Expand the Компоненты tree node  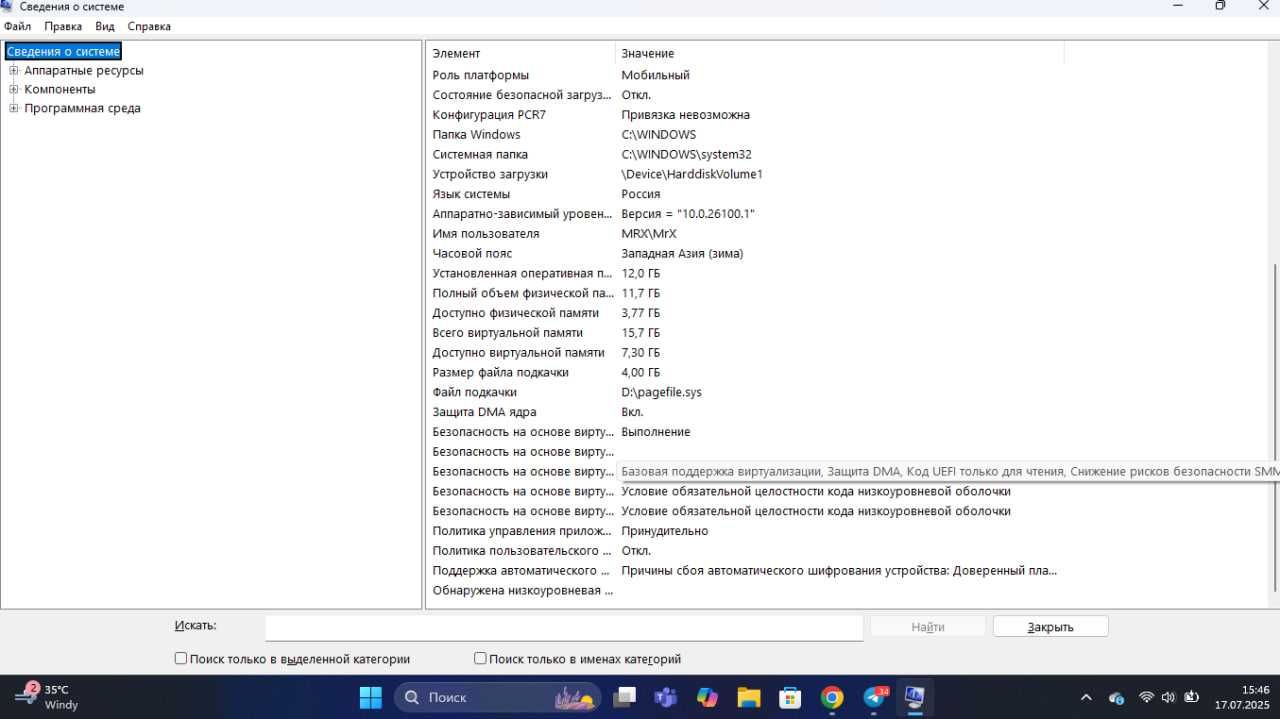click(x=14, y=89)
